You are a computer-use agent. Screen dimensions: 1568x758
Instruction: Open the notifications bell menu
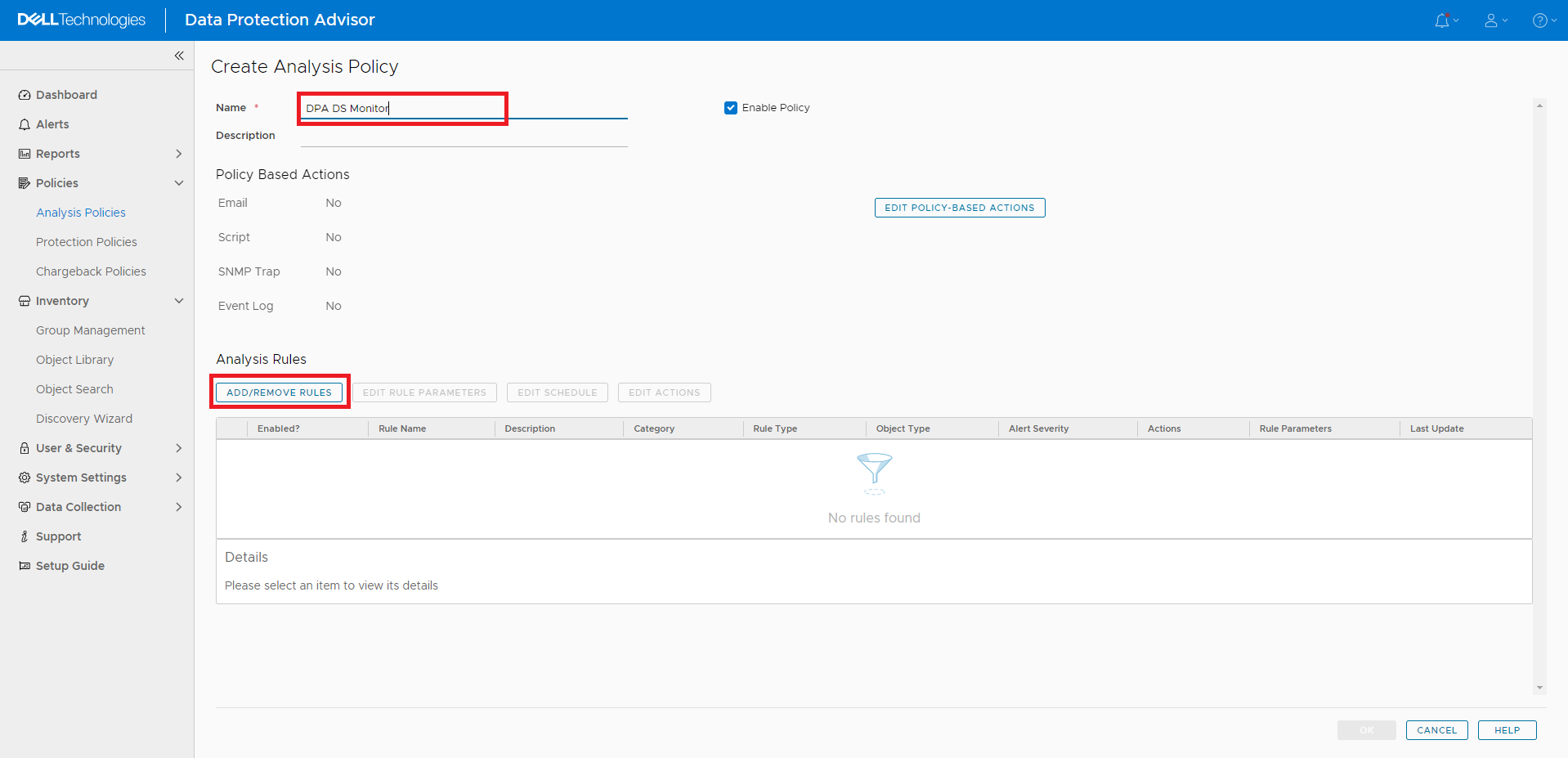[x=1445, y=20]
